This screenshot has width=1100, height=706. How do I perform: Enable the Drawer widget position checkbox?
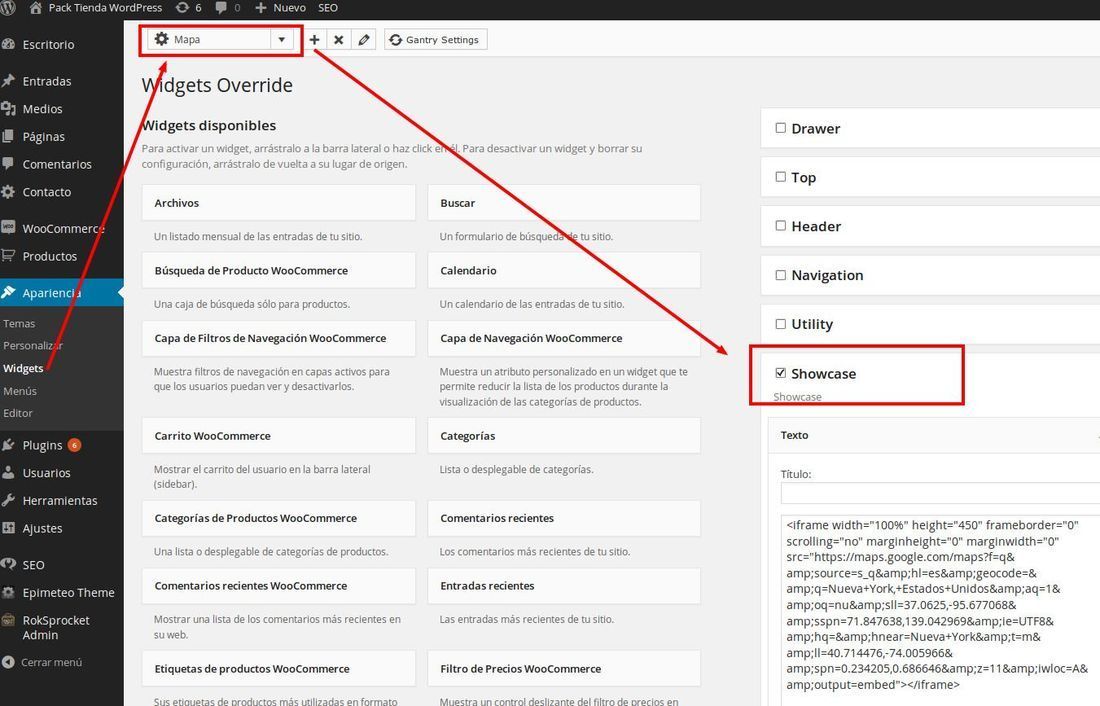tap(780, 128)
